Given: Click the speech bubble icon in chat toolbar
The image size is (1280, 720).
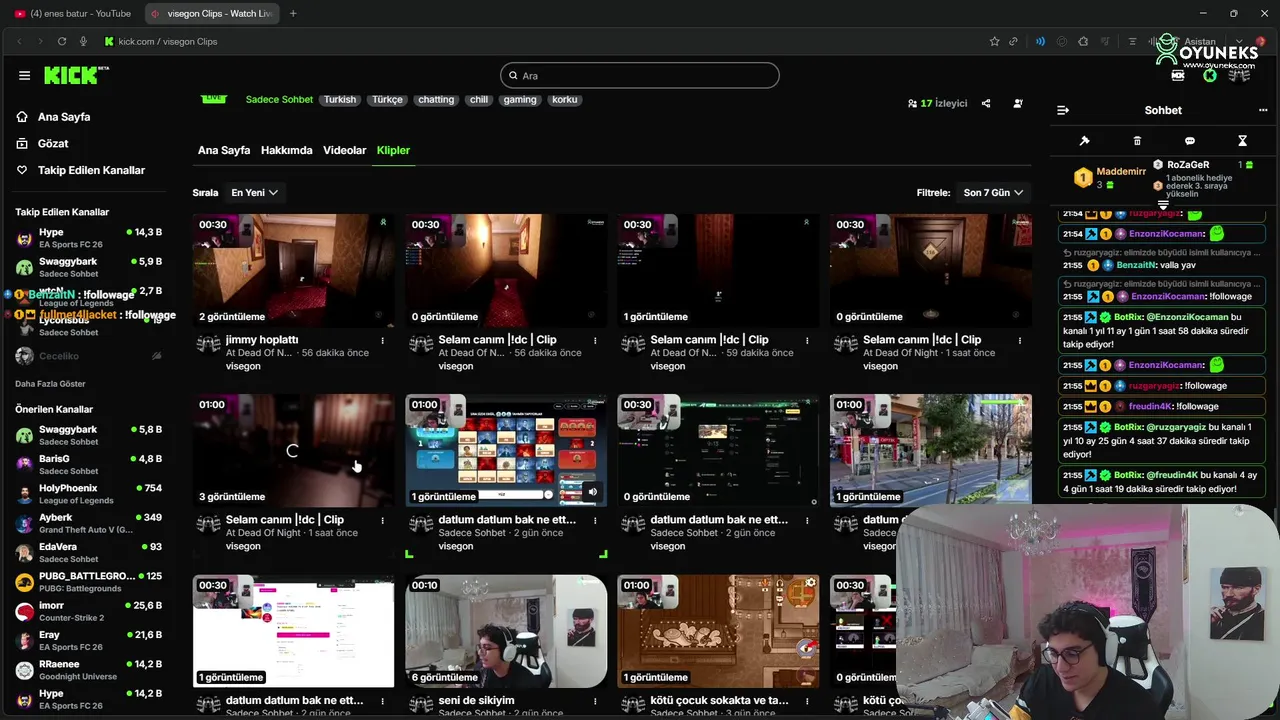Looking at the screenshot, I should (x=1190, y=141).
